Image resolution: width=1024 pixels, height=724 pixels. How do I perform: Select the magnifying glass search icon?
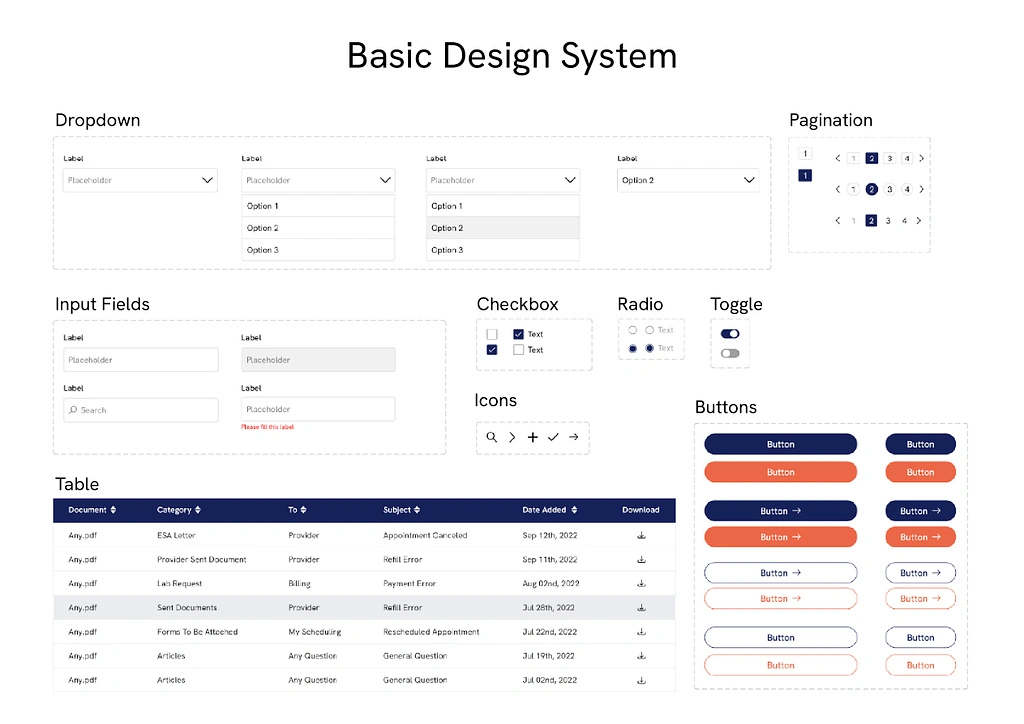491,437
